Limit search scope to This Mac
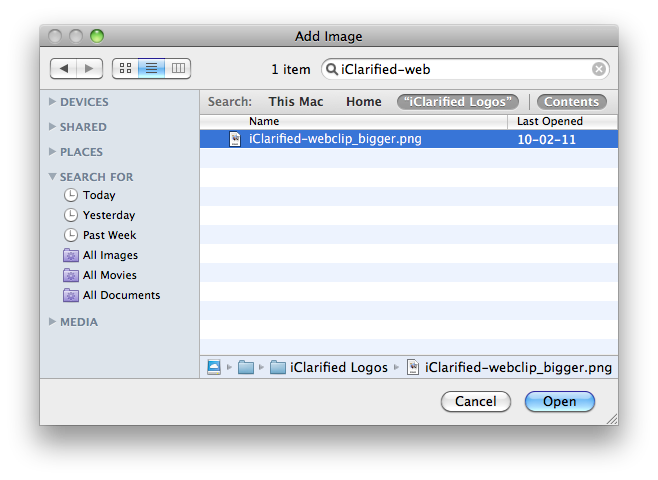The image size is (658, 480). 296,102
